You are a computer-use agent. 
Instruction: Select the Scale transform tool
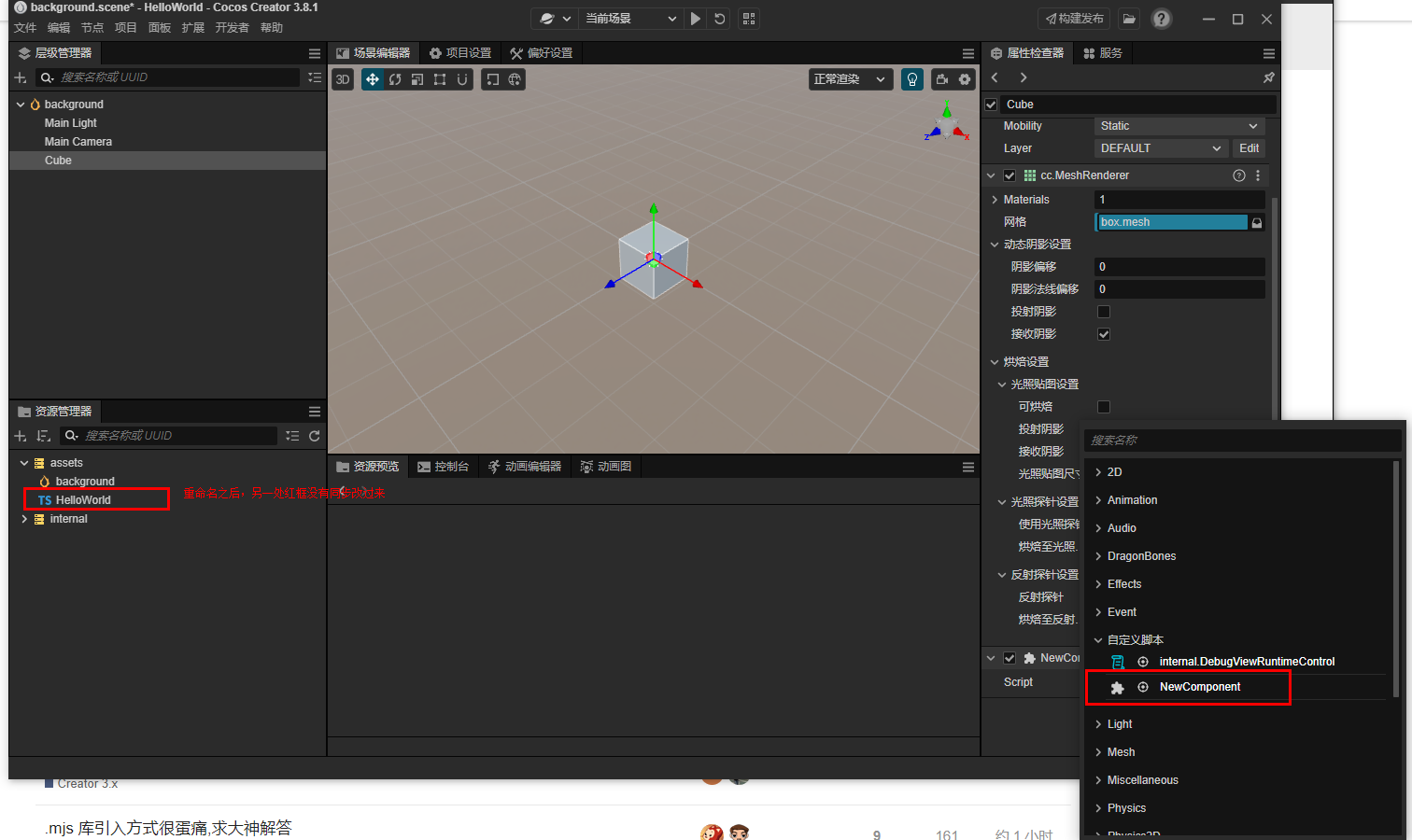tap(417, 79)
